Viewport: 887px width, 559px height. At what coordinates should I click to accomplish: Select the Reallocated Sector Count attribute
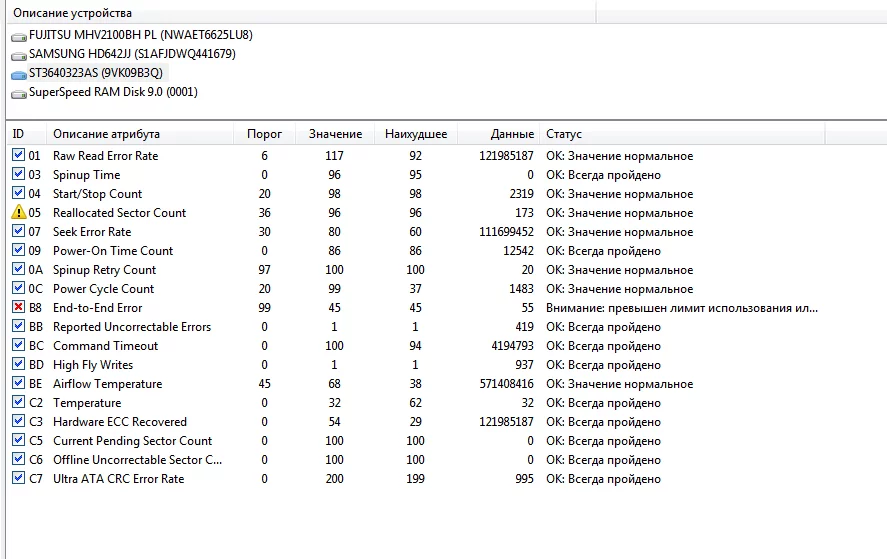(x=119, y=213)
